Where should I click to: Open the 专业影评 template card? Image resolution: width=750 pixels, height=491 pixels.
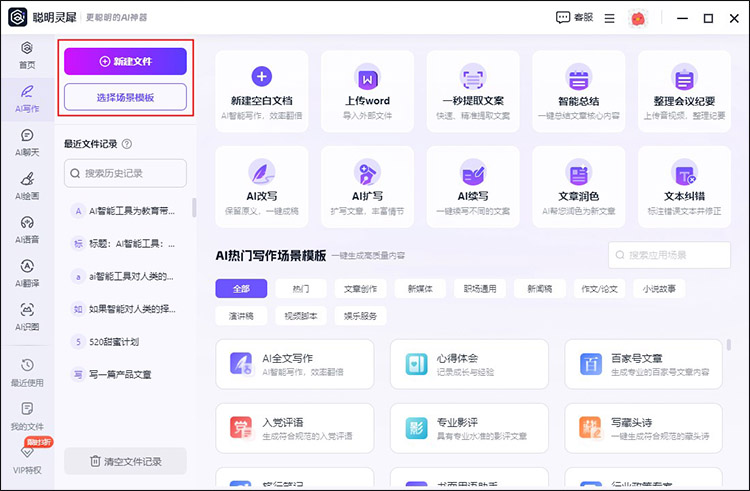[x=469, y=428]
